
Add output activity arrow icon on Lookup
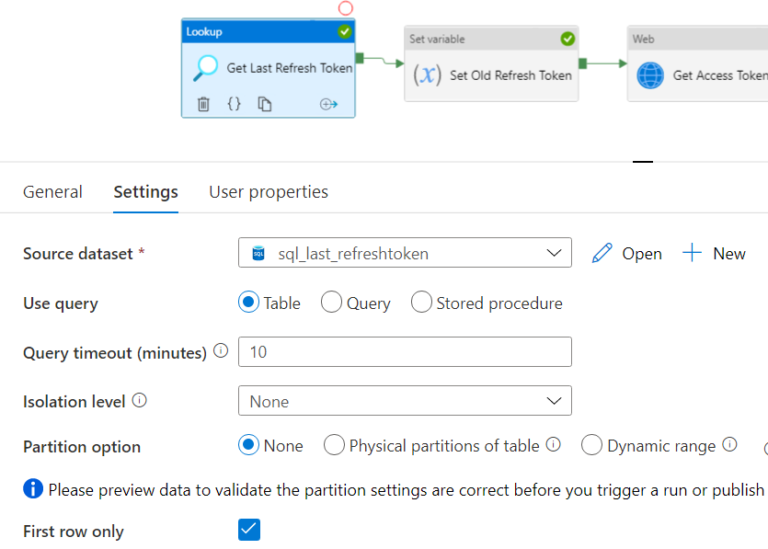(x=329, y=104)
